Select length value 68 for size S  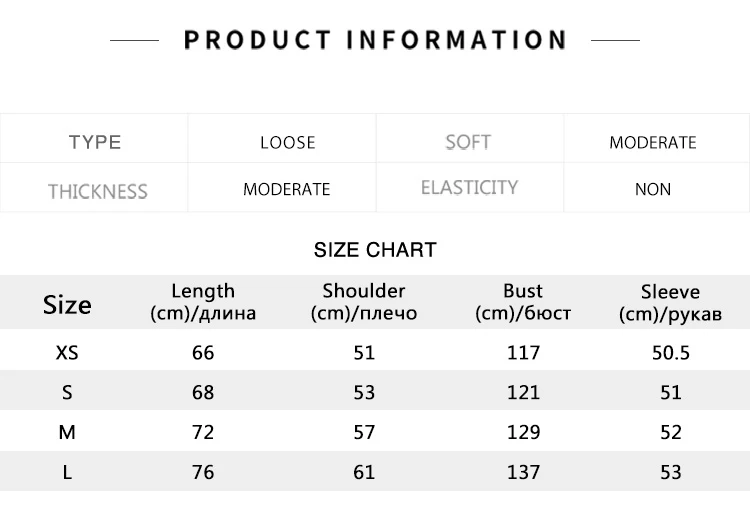click(x=203, y=392)
